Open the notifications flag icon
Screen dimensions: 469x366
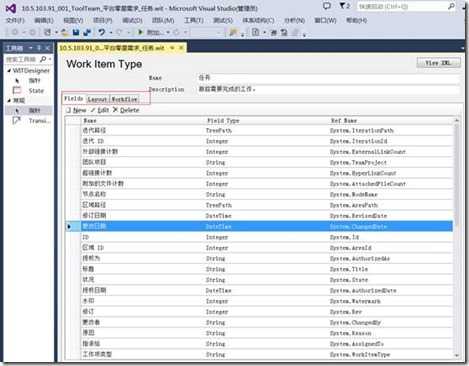342,6
